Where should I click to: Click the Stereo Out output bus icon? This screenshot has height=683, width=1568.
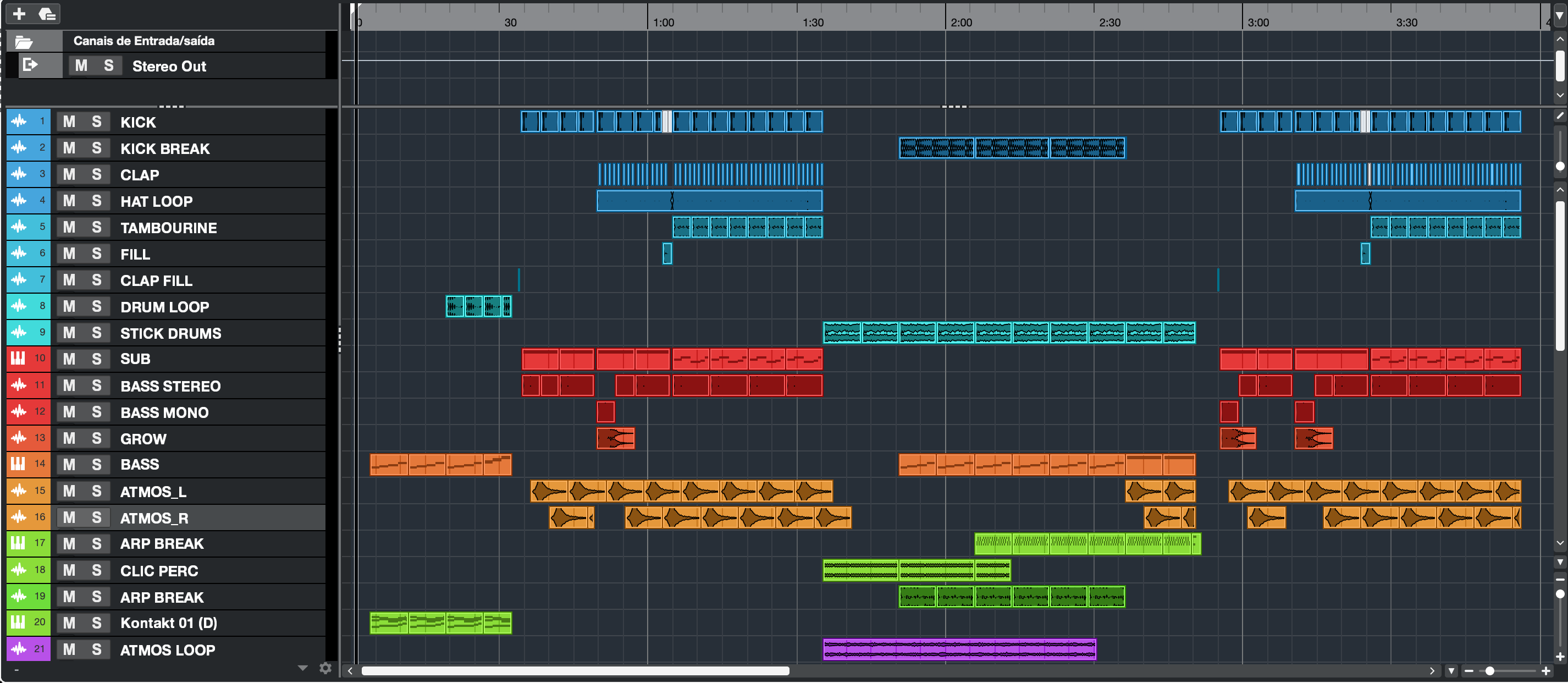point(30,65)
